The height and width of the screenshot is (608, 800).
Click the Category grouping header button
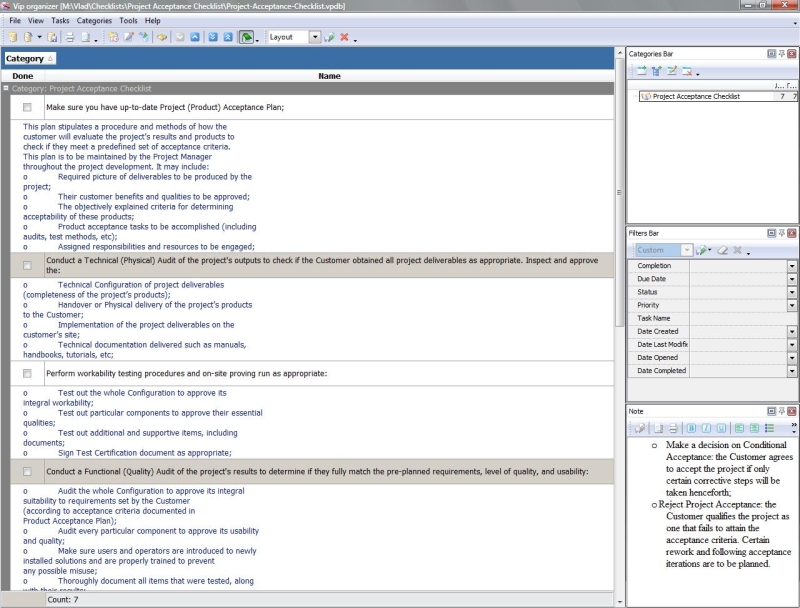tap(30, 59)
